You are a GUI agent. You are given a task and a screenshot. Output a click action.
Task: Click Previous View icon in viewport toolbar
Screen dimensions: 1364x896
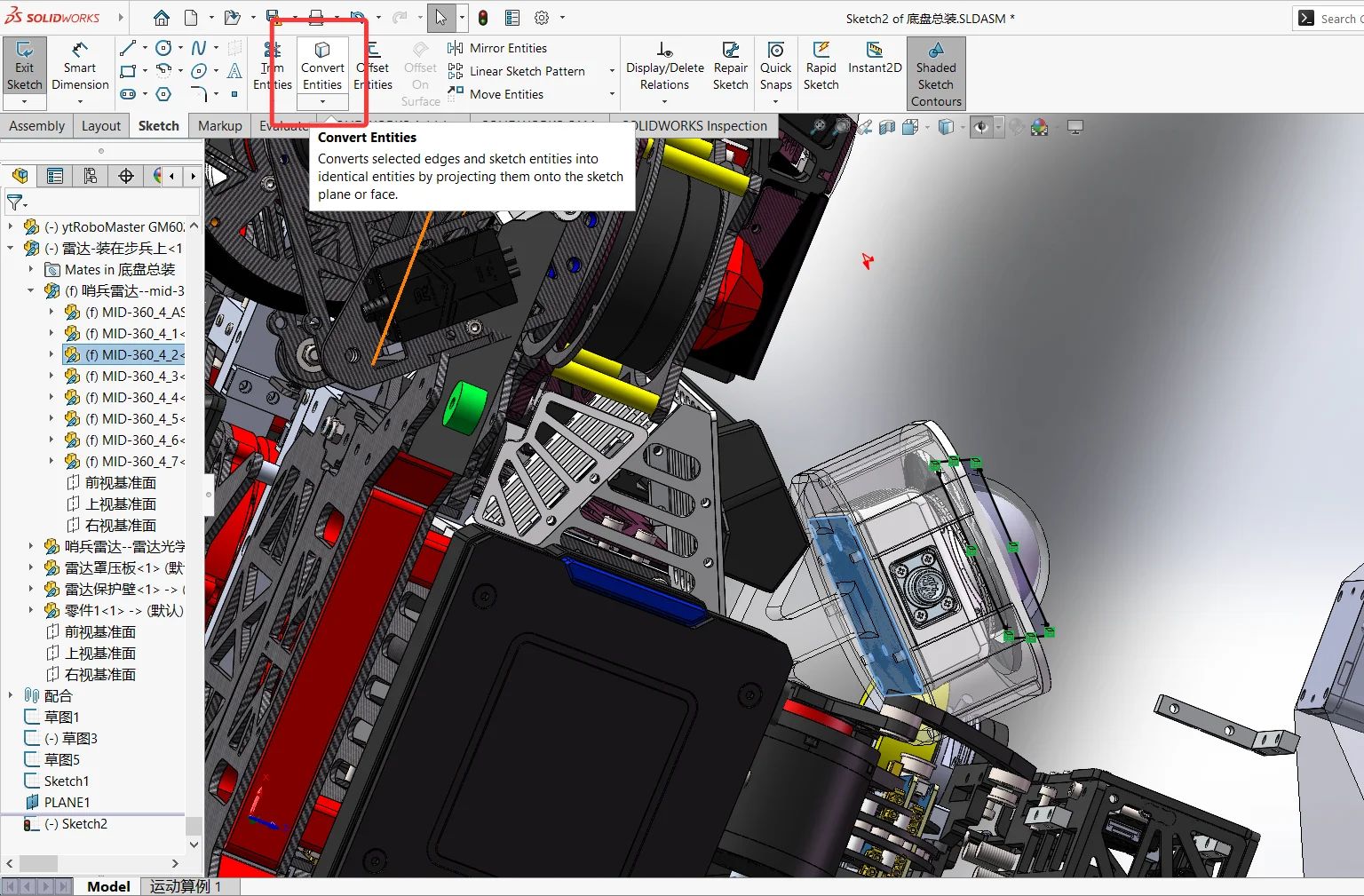pyautogui.click(x=863, y=127)
